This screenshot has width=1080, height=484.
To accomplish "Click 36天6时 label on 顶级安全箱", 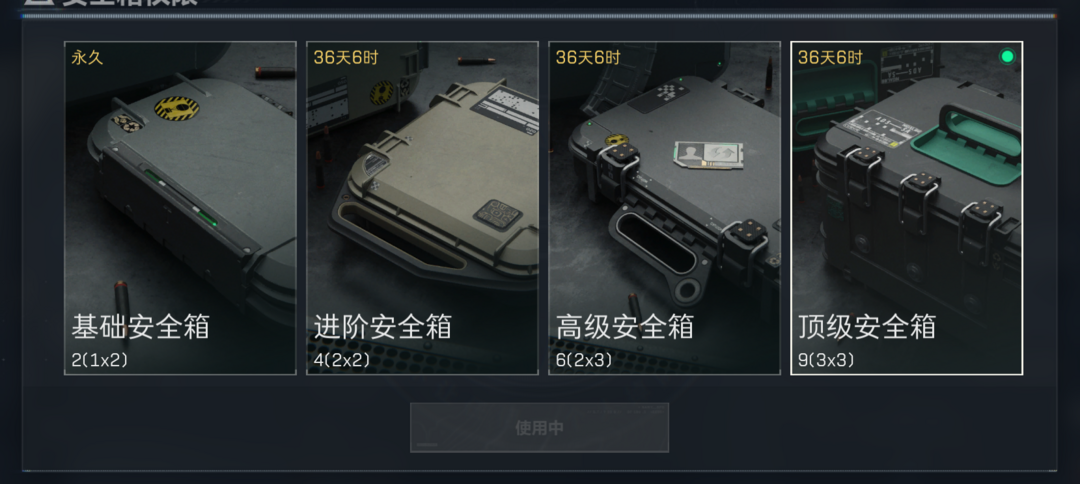I will 830,58.
